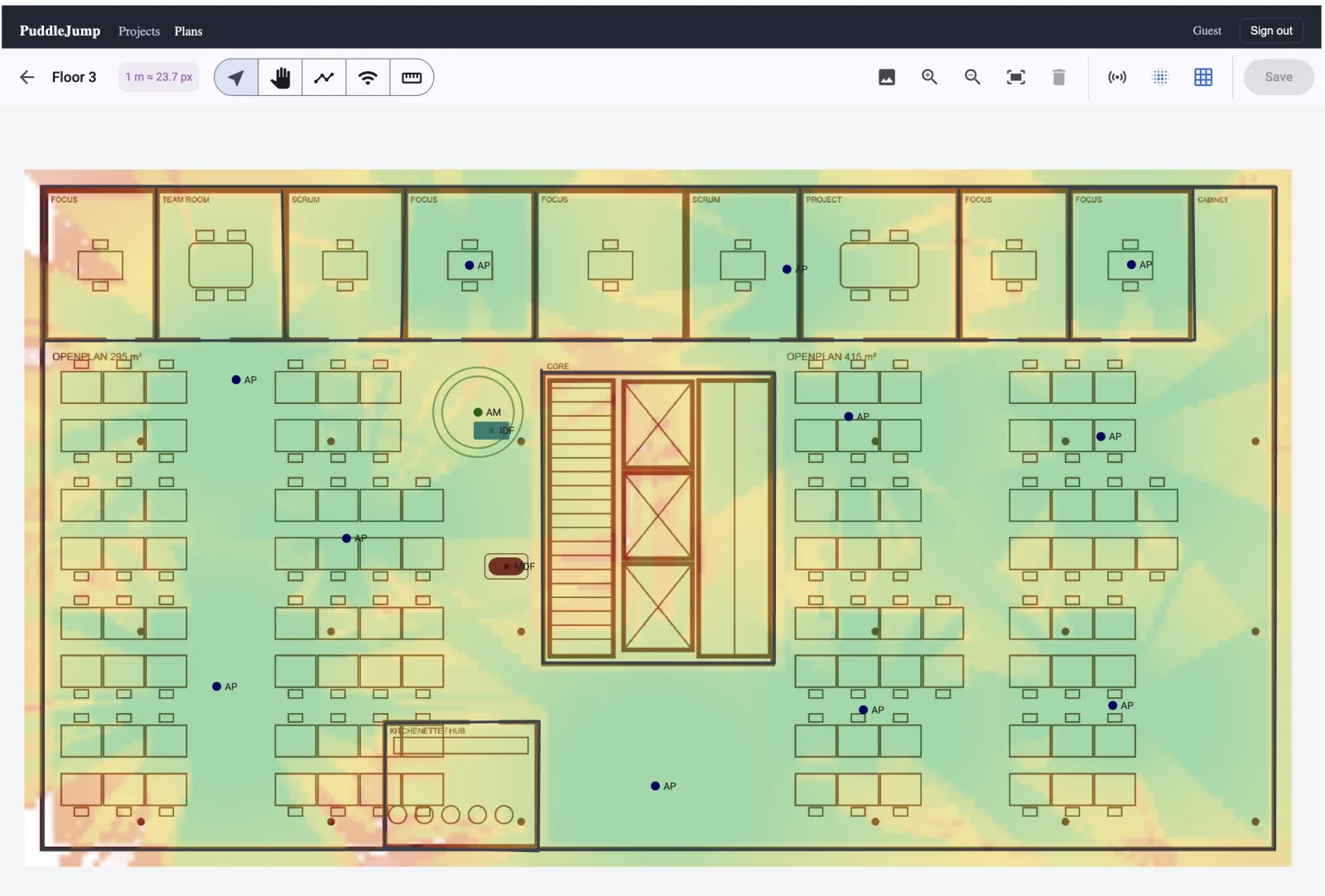Select the pointer arrow tool
This screenshot has width=1325, height=896.
tap(236, 77)
